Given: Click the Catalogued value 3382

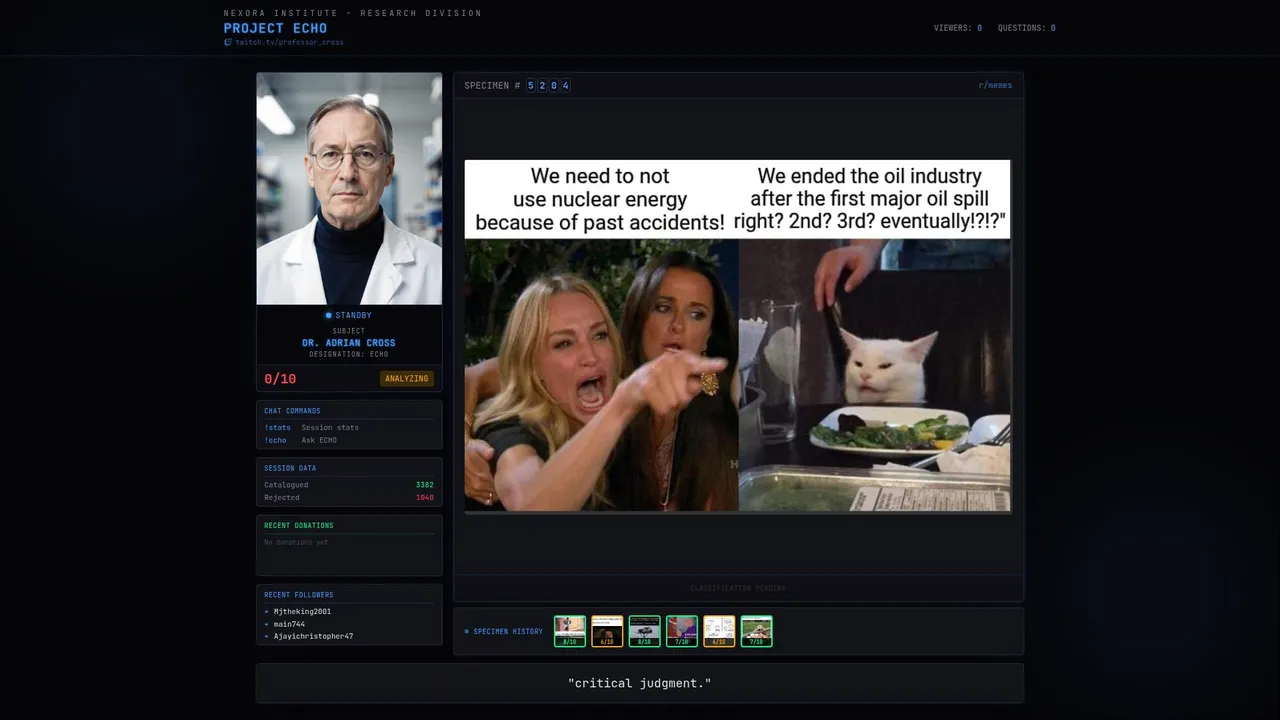Looking at the screenshot, I should tap(424, 485).
